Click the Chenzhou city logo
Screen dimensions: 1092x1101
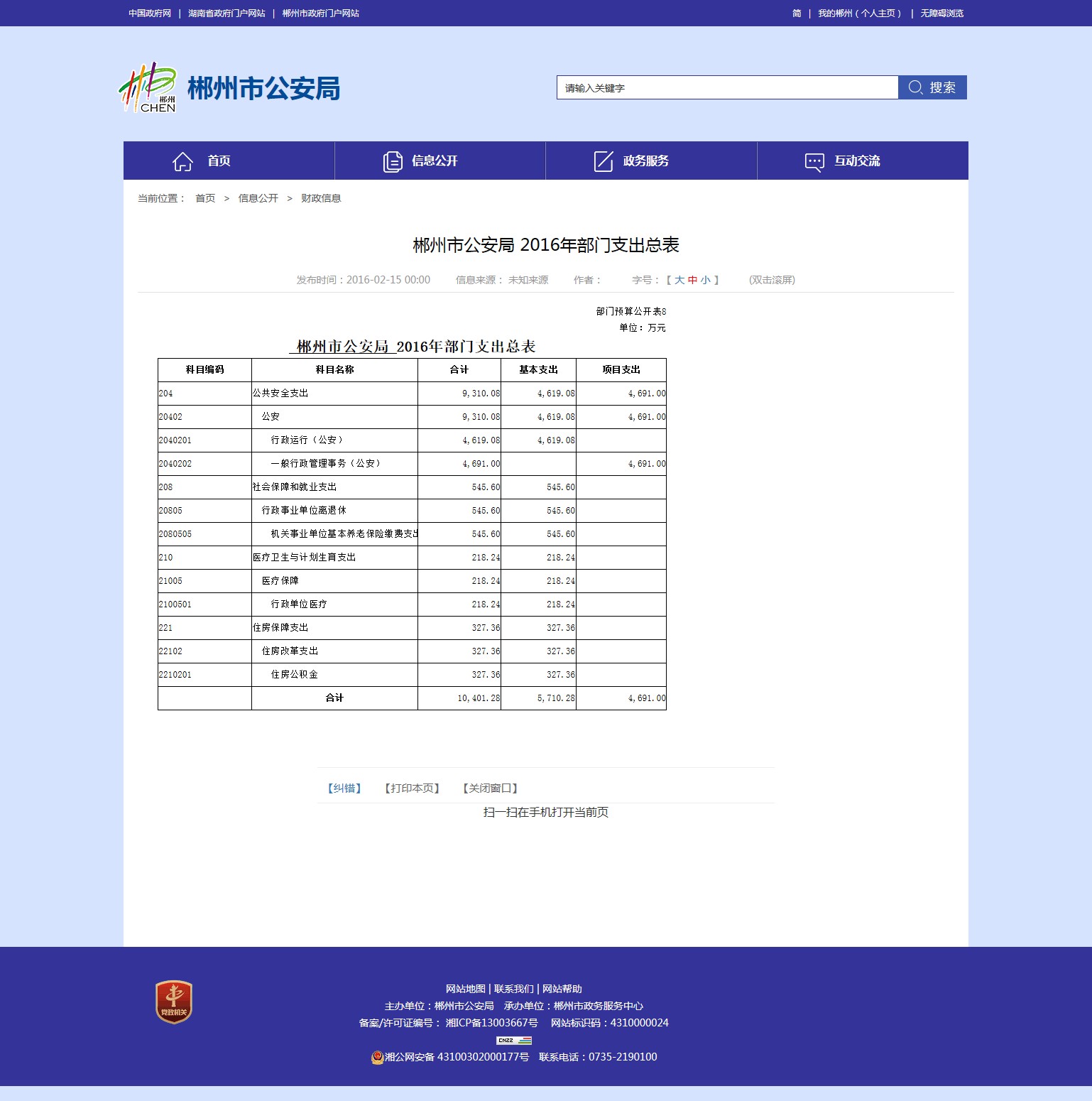(147, 87)
